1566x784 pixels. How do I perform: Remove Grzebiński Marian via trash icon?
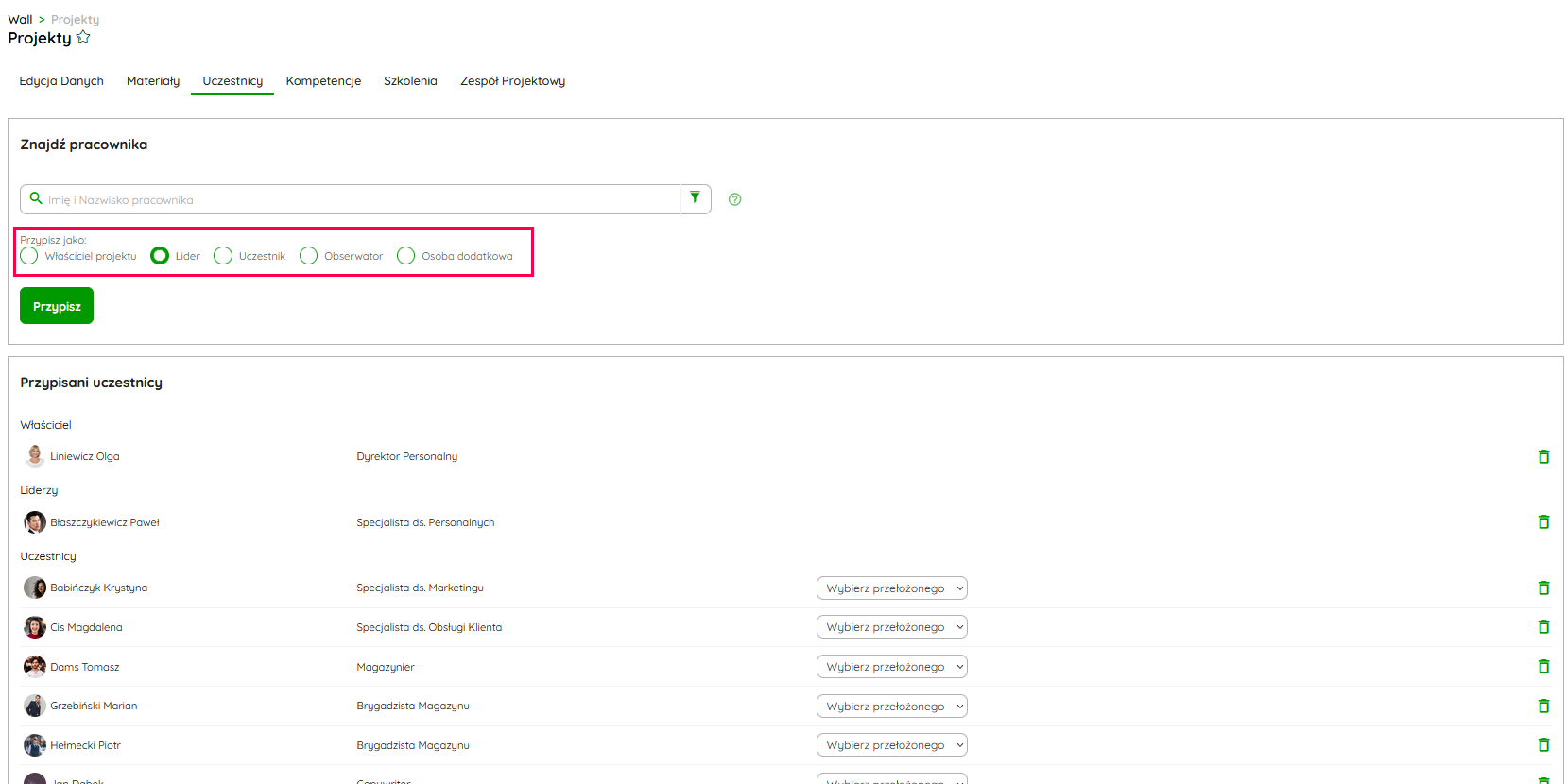1543,706
